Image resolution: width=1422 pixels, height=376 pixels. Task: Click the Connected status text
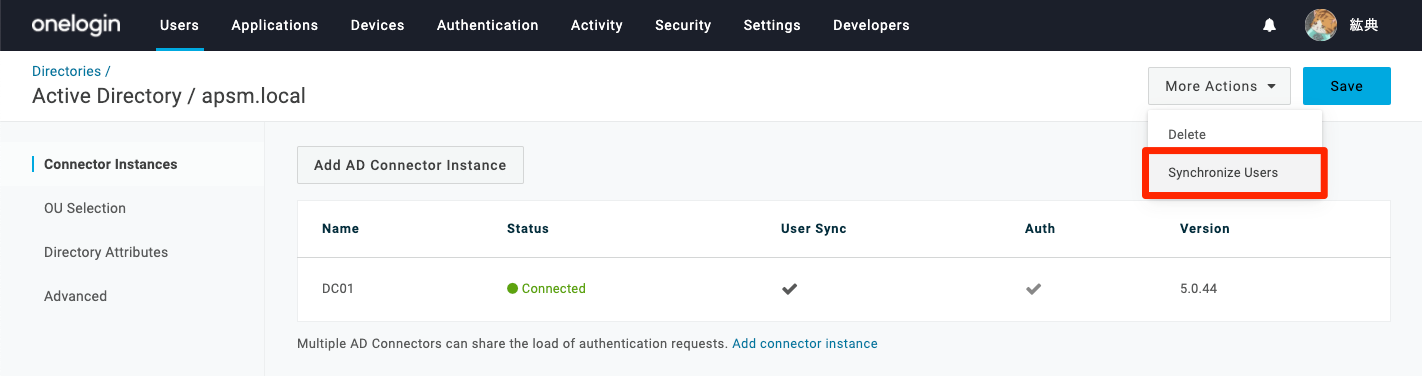(x=553, y=289)
